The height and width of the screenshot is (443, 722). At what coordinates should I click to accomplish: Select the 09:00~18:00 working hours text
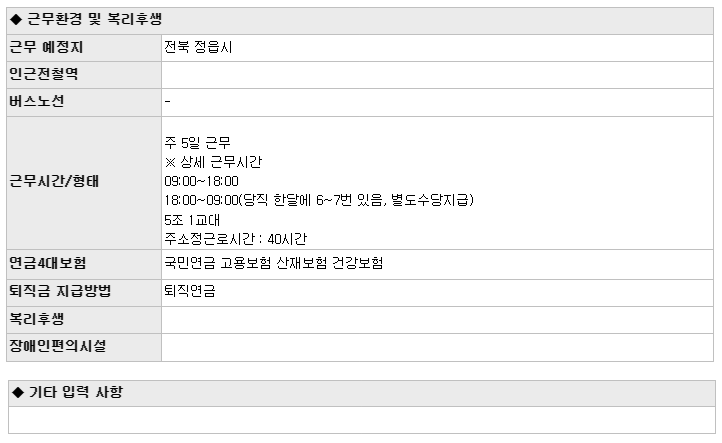point(201,181)
